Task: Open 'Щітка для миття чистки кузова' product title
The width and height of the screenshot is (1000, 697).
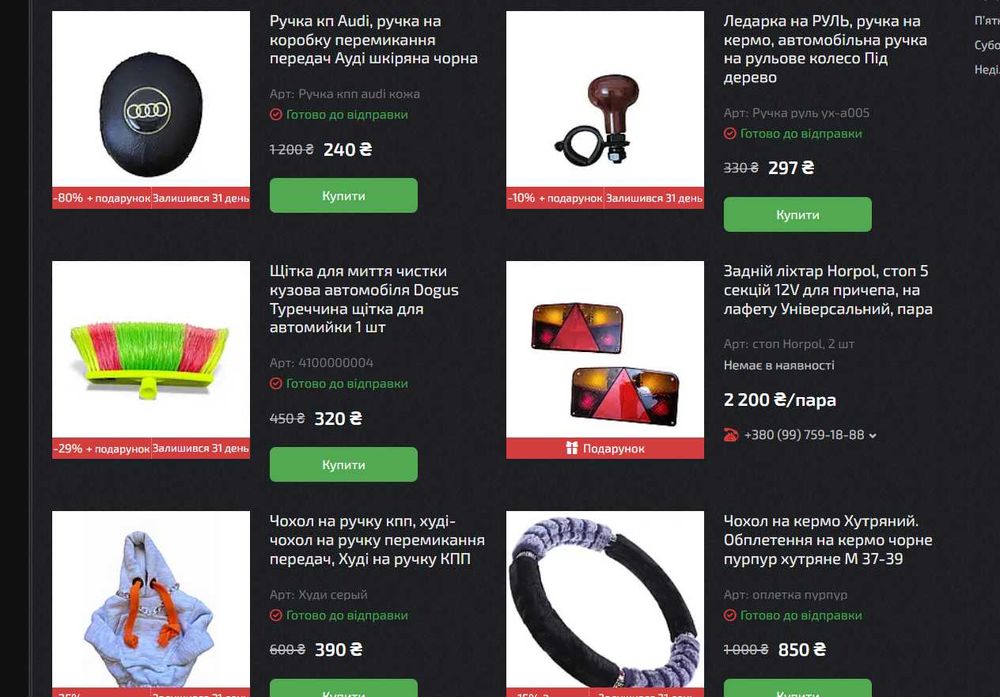Action: [364, 299]
